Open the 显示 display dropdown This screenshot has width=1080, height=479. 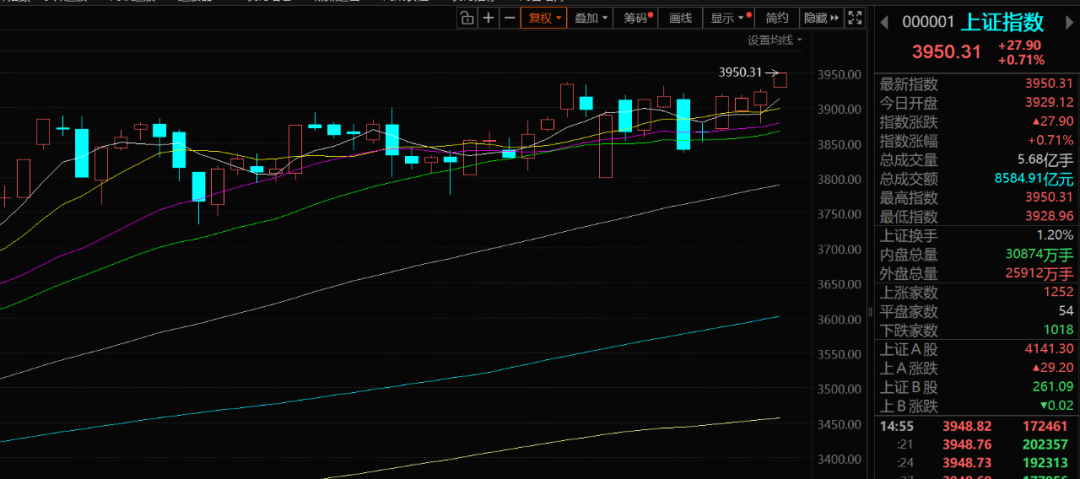click(728, 18)
